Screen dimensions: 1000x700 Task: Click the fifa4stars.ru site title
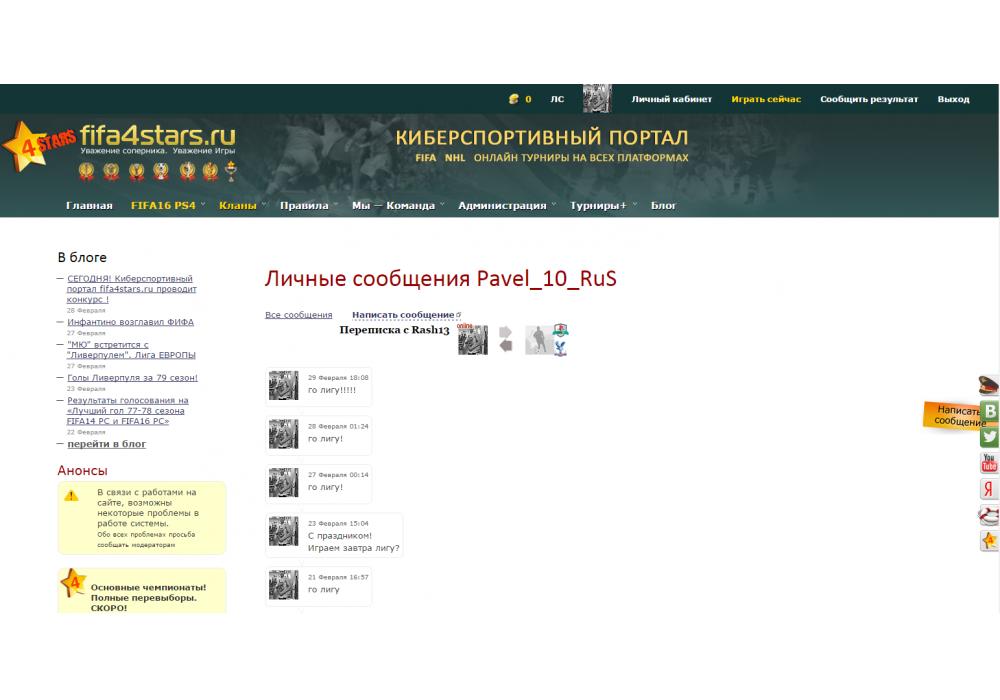click(158, 135)
